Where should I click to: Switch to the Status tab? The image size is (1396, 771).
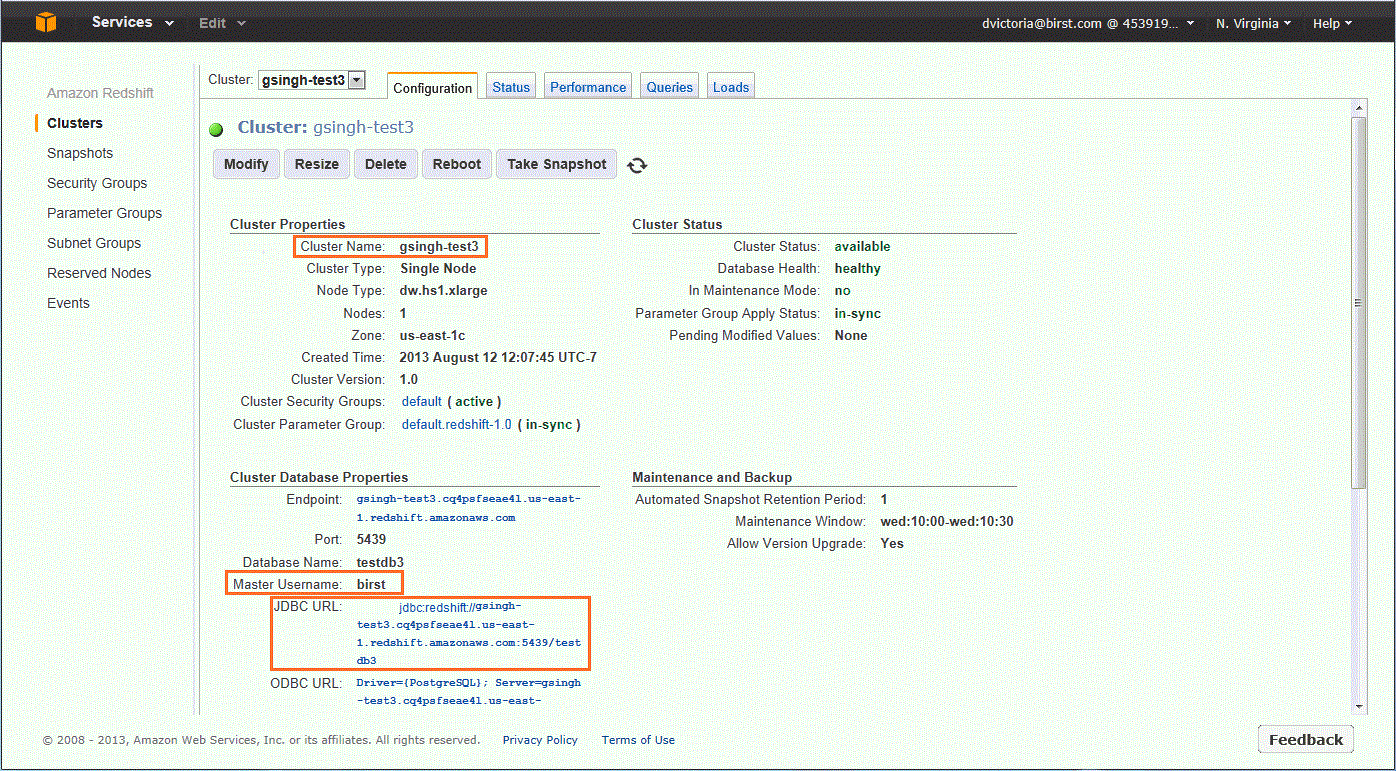511,87
